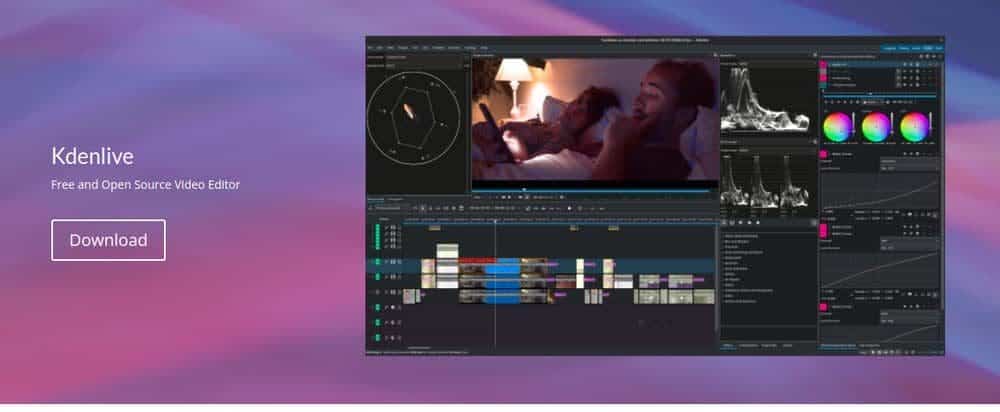The width and height of the screenshot is (1000, 412).
Task: Click the RGB parade scope display
Action: click(x=765, y=180)
